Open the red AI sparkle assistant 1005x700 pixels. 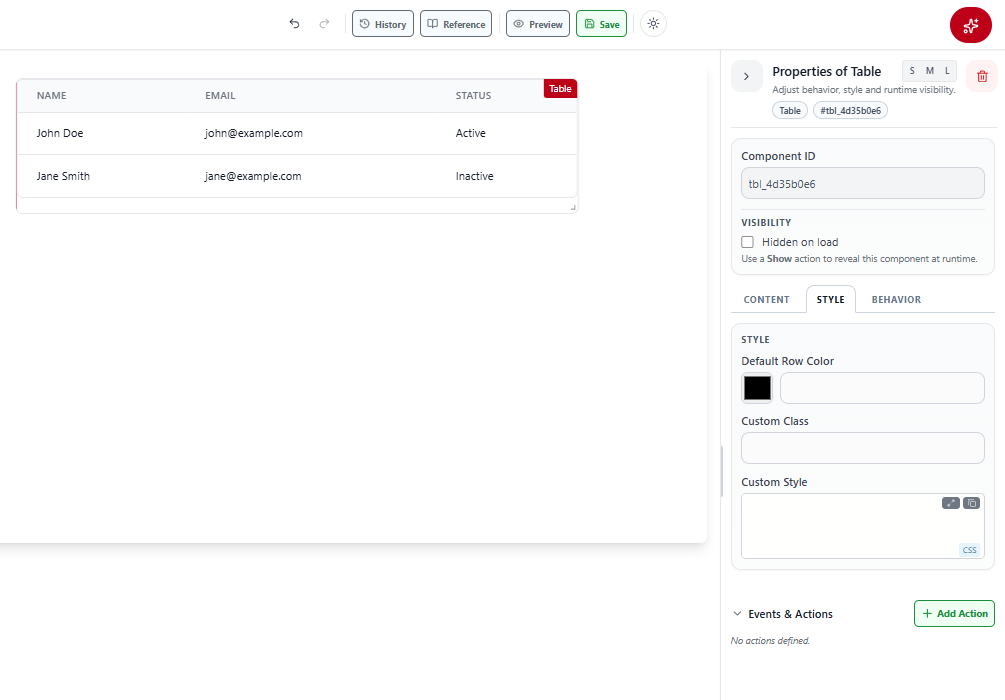tap(970, 25)
